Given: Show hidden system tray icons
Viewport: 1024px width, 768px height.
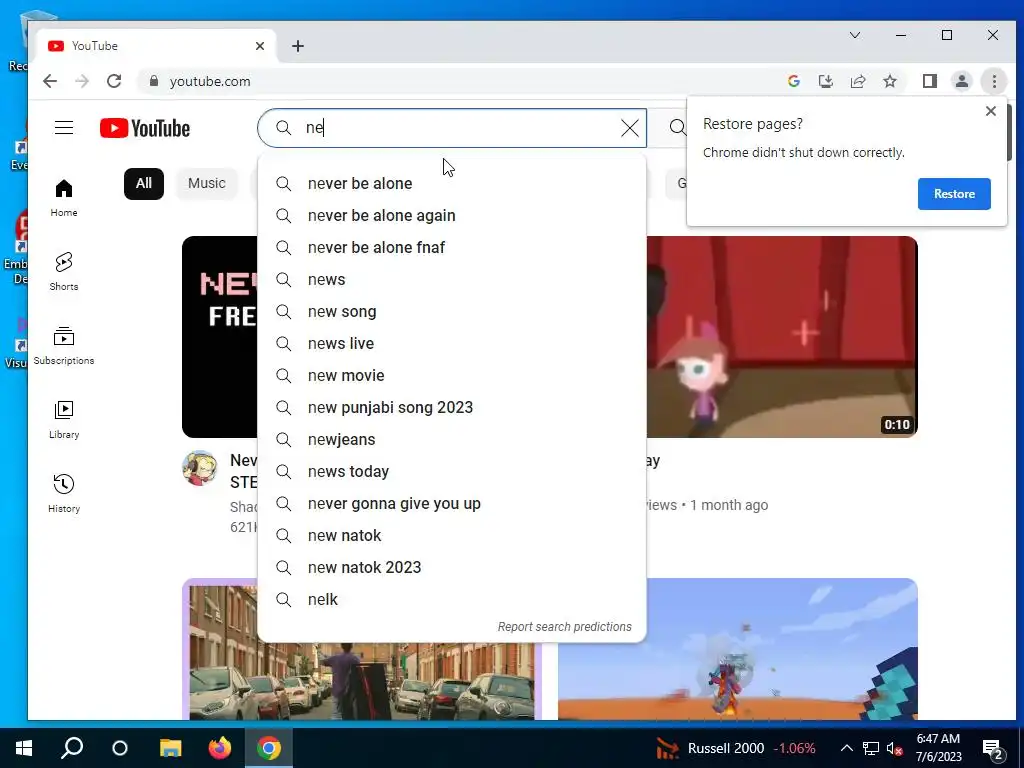Looking at the screenshot, I should tap(846, 748).
